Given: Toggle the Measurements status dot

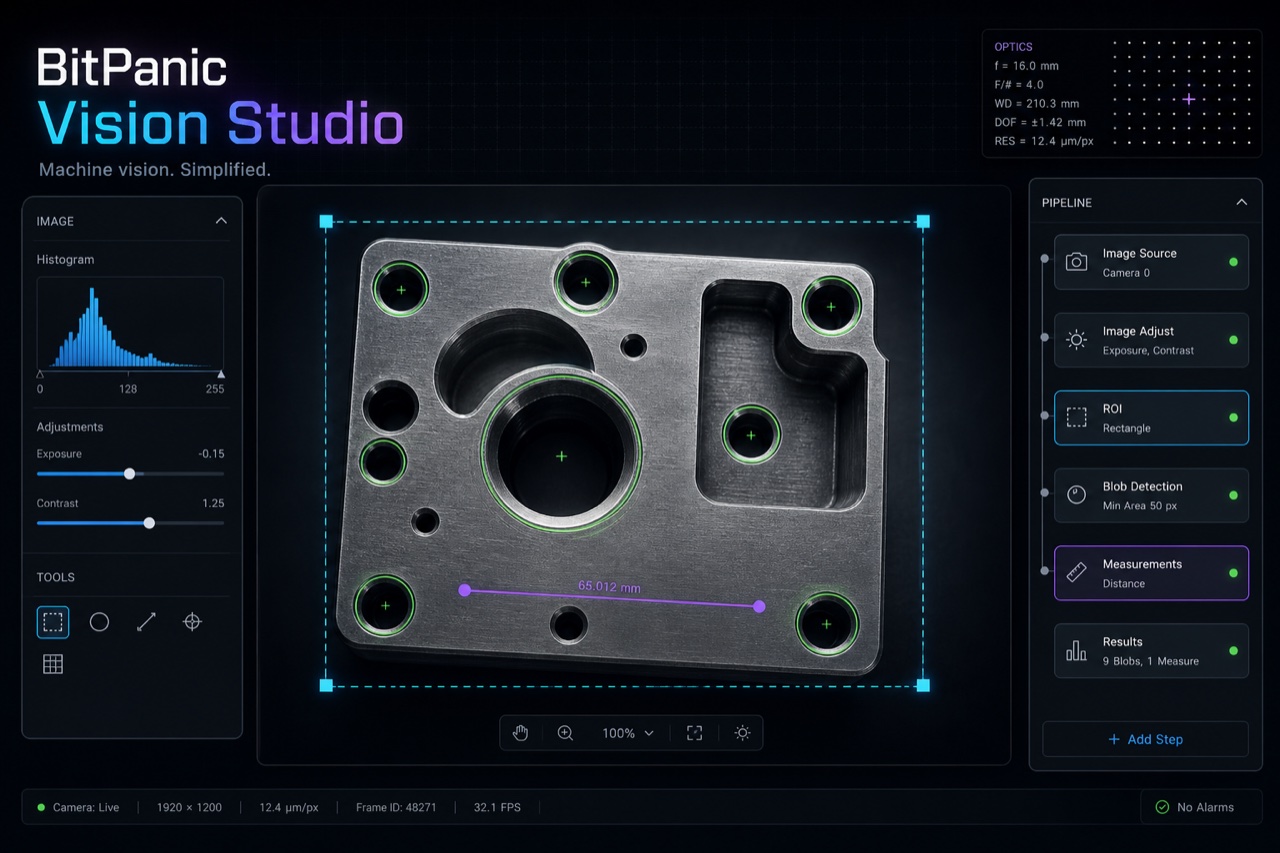Looking at the screenshot, I should tap(1233, 573).
